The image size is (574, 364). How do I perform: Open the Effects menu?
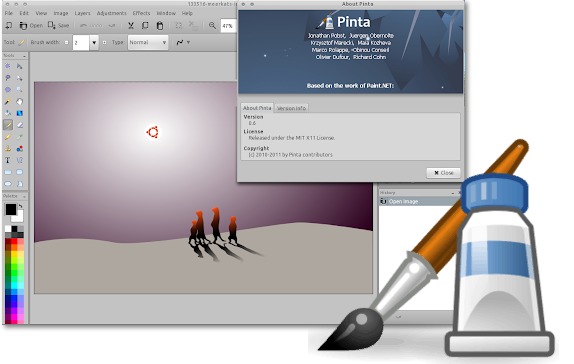tap(141, 13)
